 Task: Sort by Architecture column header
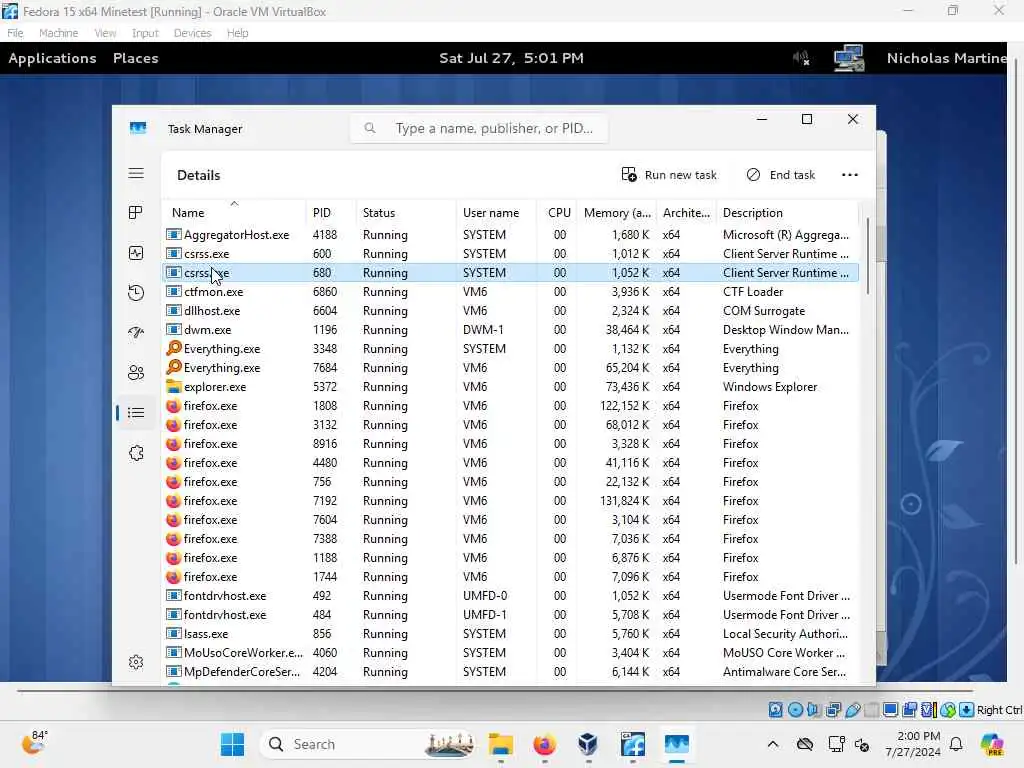(x=686, y=213)
